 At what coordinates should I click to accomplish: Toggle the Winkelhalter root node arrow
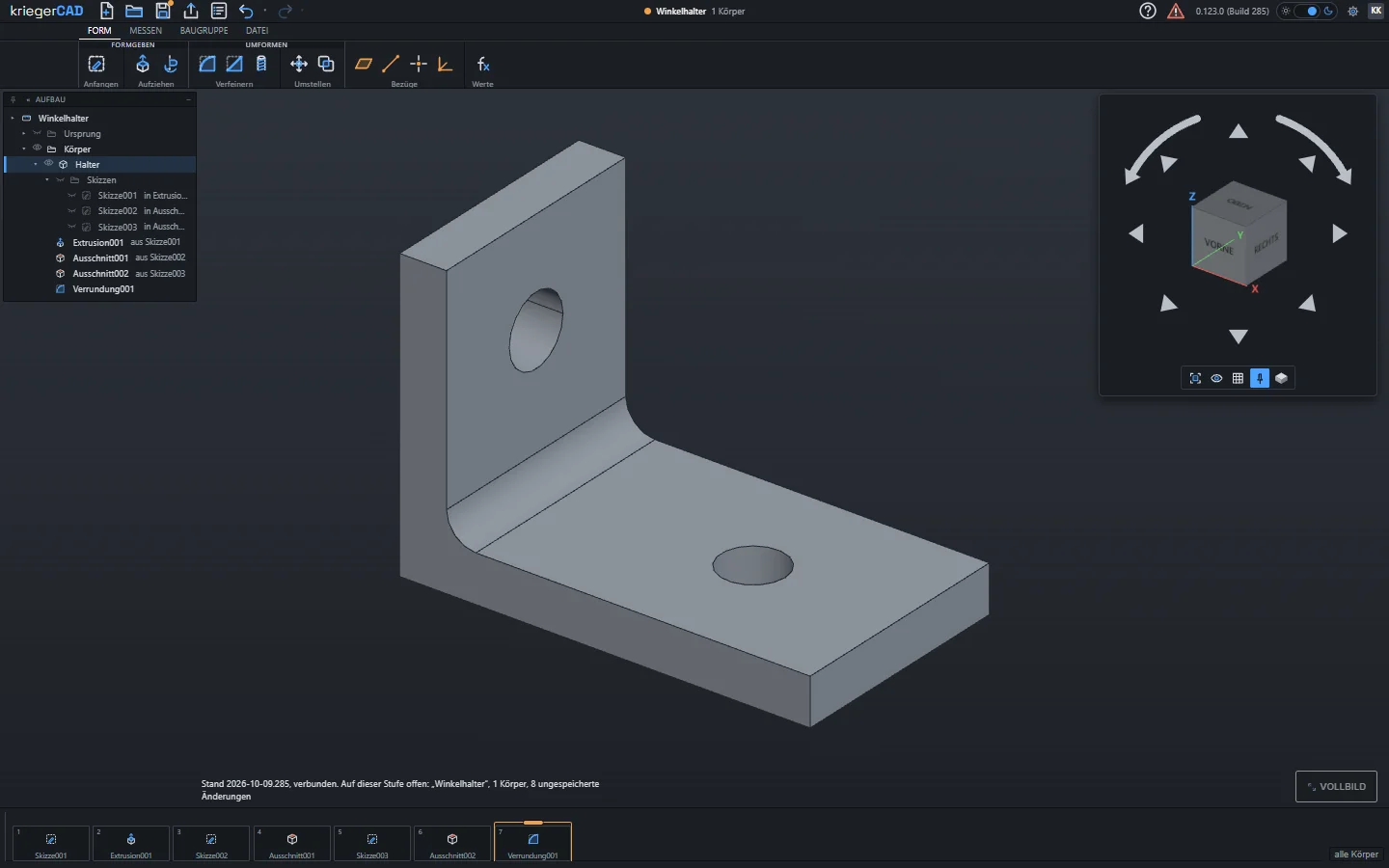(x=13, y=118)
